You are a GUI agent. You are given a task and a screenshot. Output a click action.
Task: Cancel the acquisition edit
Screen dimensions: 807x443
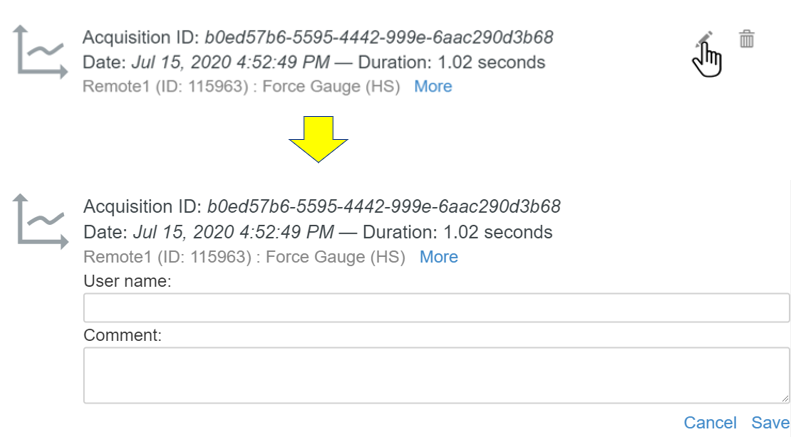710,422
